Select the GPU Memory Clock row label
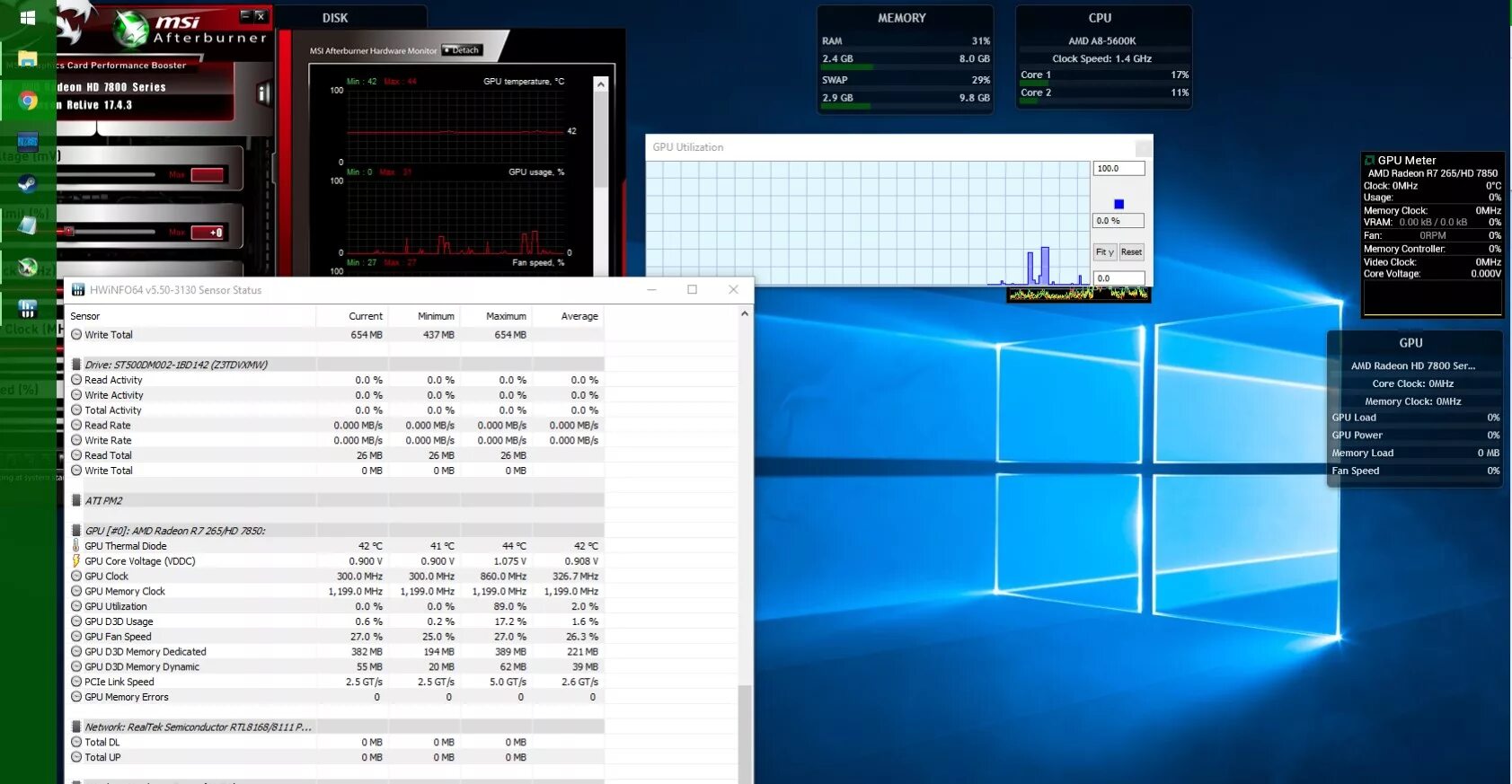 pyautogui.click(x=125, y=592)
